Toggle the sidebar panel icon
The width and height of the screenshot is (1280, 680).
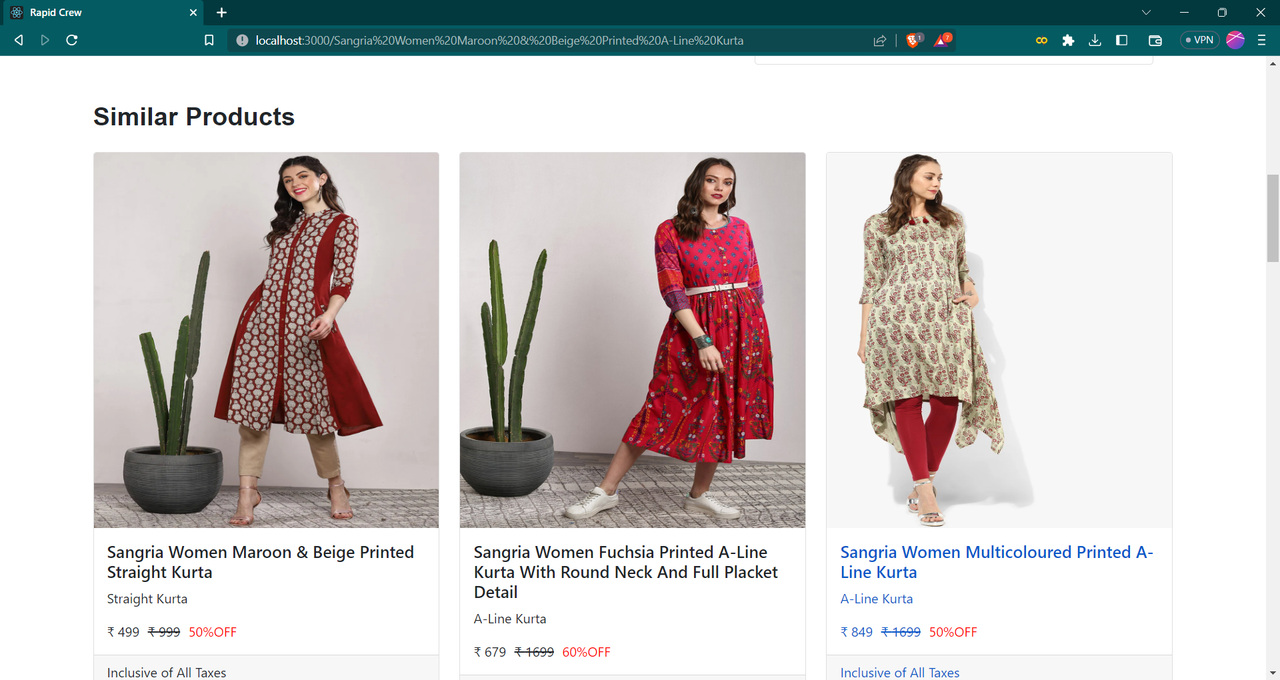point(1122,40)
